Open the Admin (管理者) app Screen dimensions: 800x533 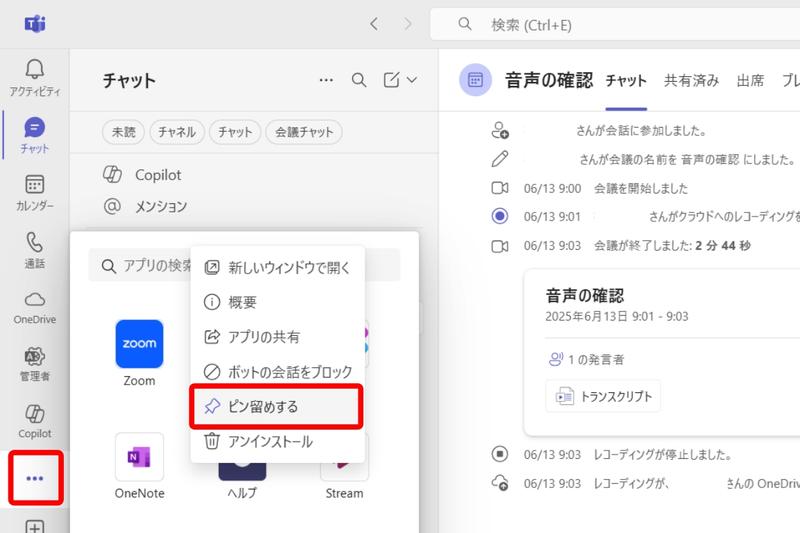pyautogui.click(x=35, y=364)
